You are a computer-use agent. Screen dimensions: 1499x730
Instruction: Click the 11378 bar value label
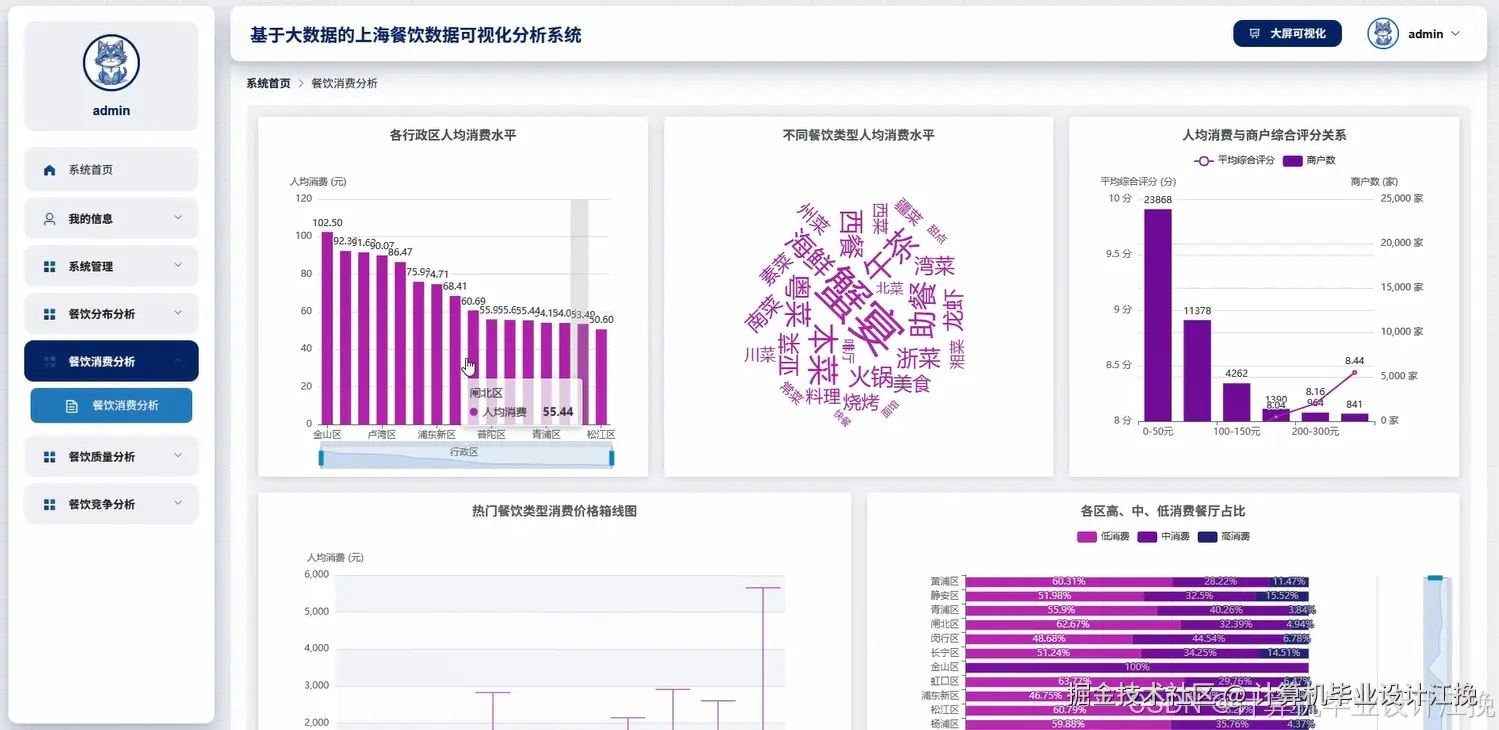coord(1197,312)
